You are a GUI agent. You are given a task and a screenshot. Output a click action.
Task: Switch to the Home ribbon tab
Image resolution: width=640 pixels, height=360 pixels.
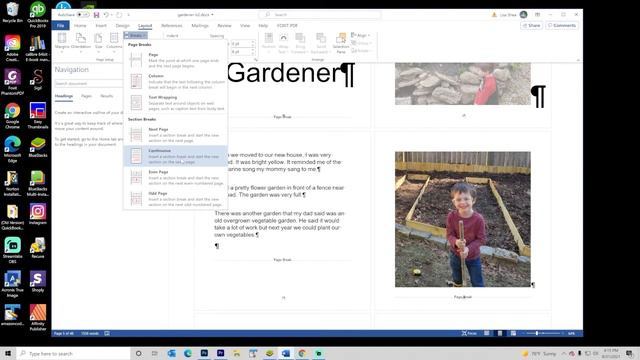point(80,25)
